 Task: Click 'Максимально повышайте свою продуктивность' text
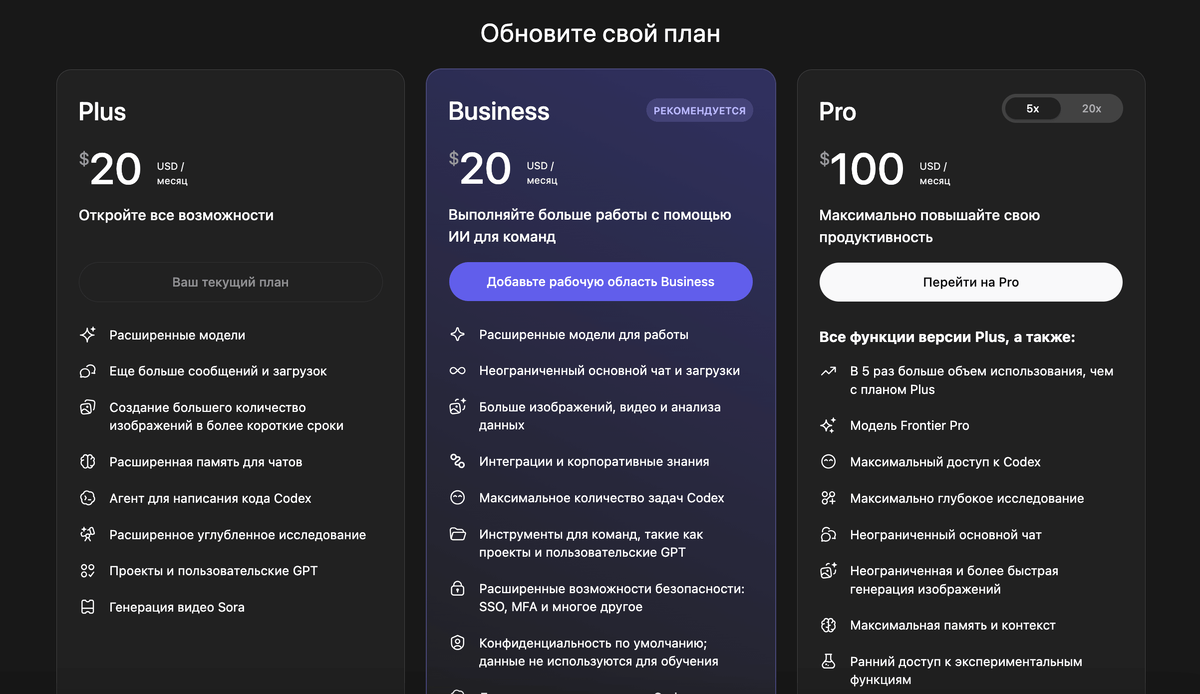(x=930, y=226)
